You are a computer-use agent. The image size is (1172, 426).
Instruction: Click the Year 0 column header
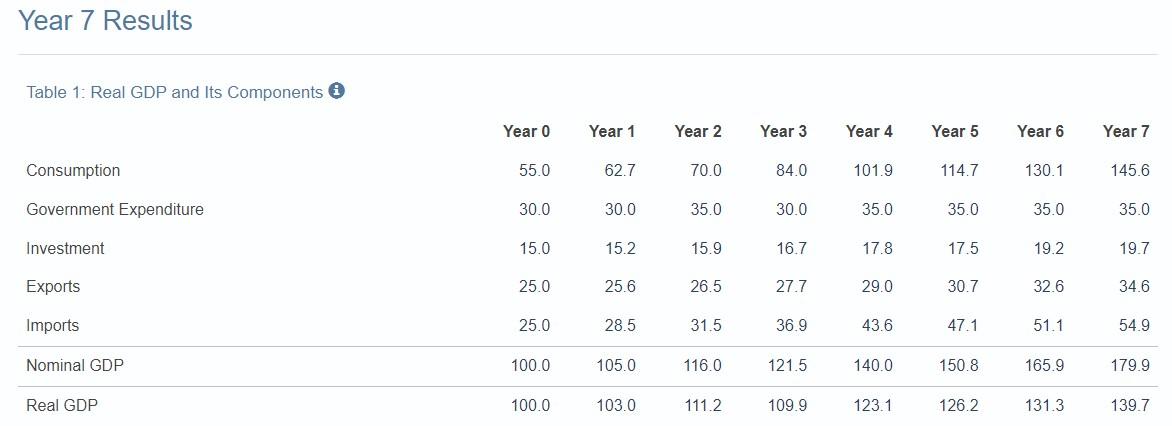[526, 132]
